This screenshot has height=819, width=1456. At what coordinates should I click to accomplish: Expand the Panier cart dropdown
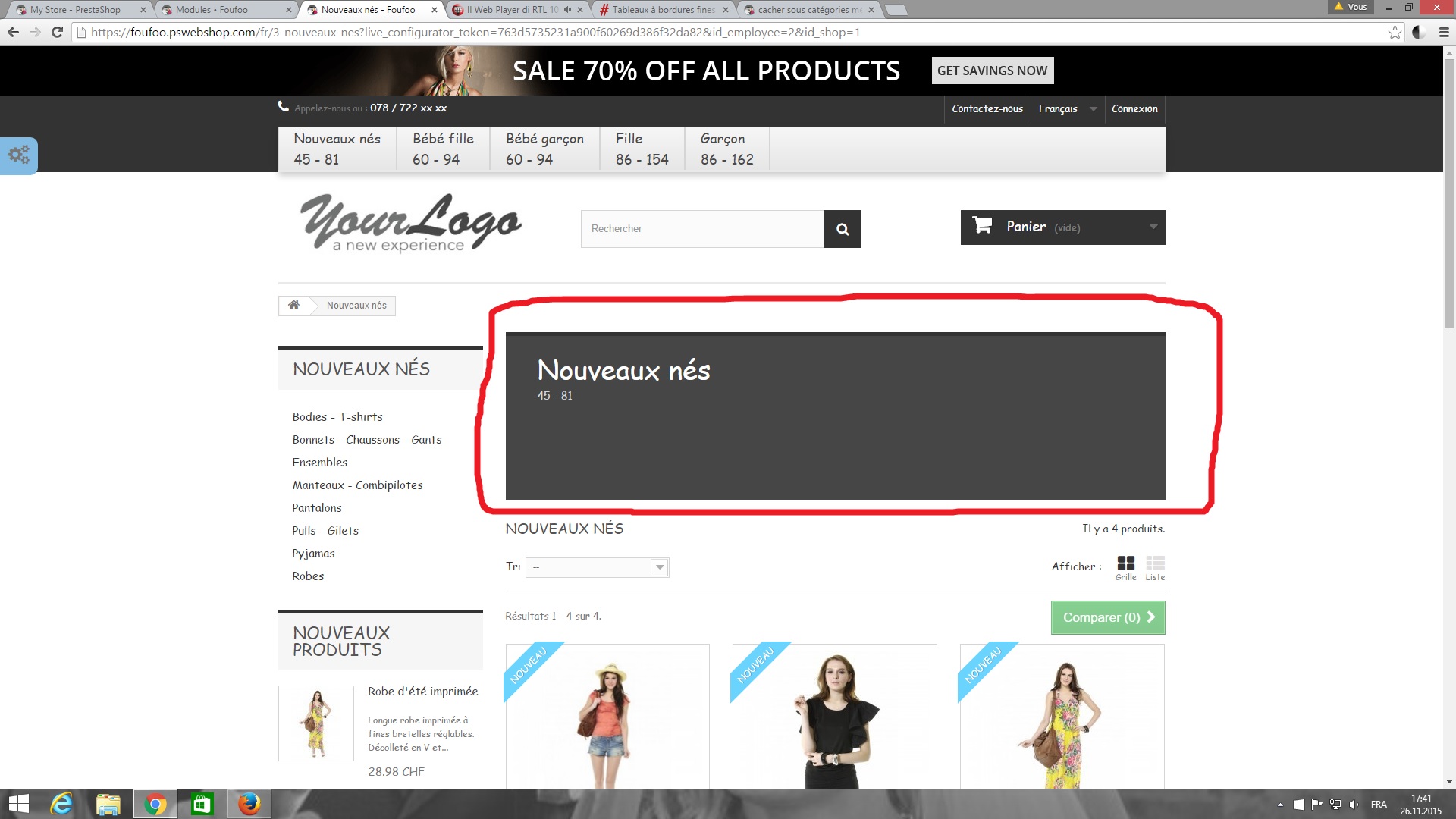[1153, 227]
